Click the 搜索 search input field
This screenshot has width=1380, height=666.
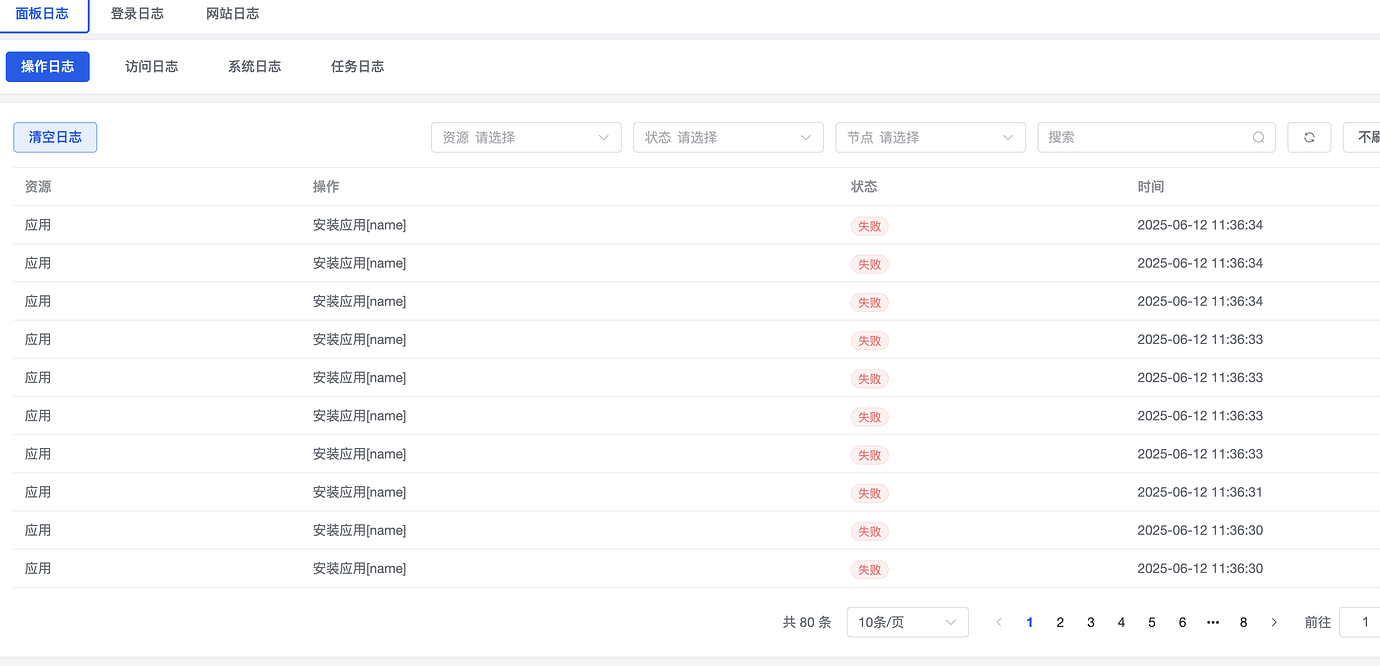point(1144,138)
